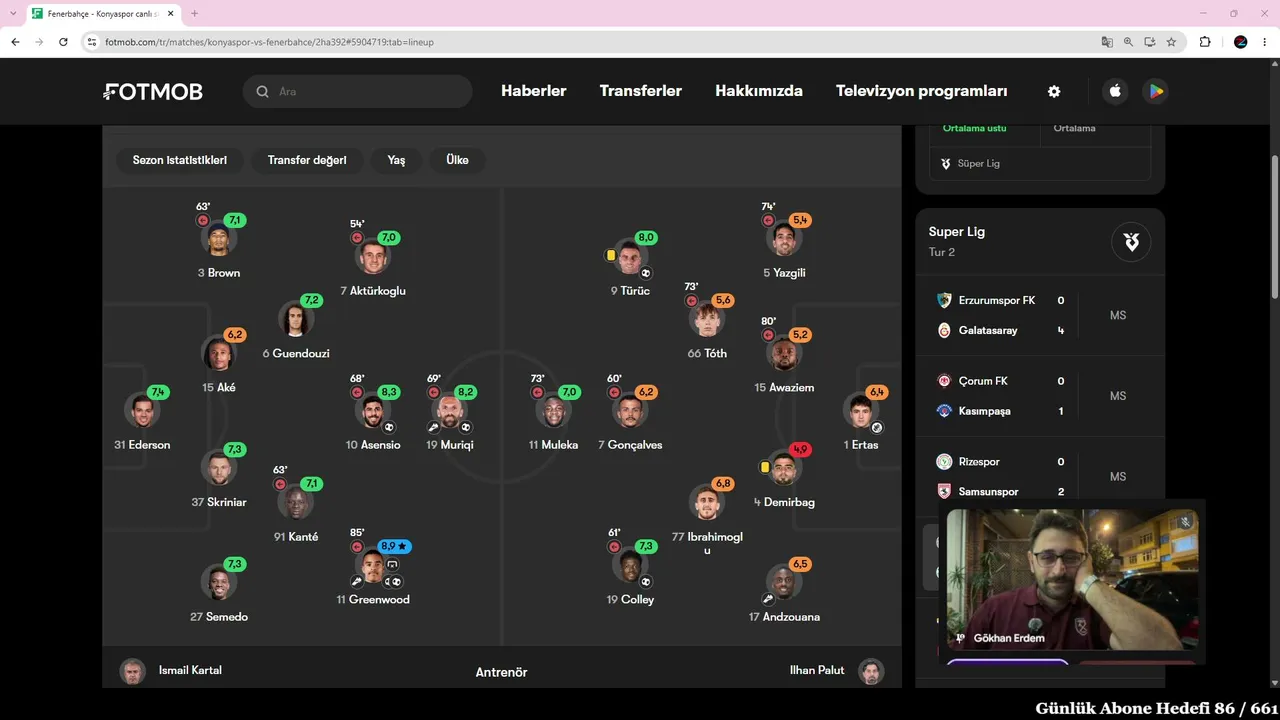
Task: Click the FotMob search field
Action: click(x=357, y=91)
